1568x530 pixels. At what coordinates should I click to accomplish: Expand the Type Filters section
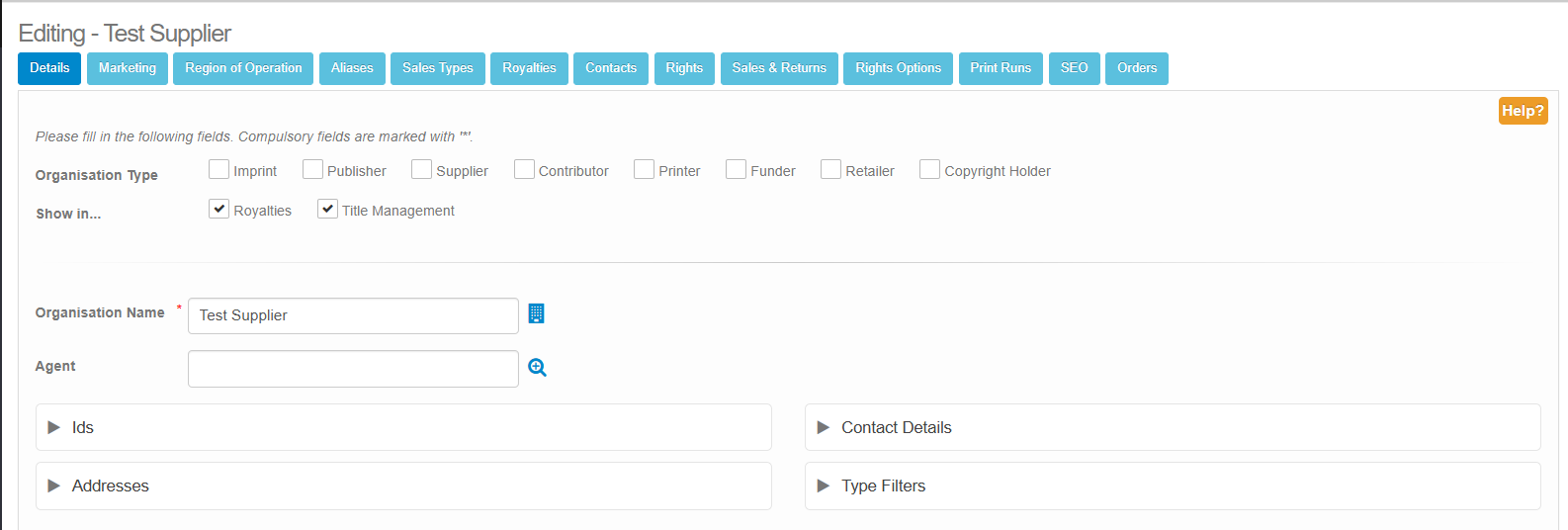point(883,486)
